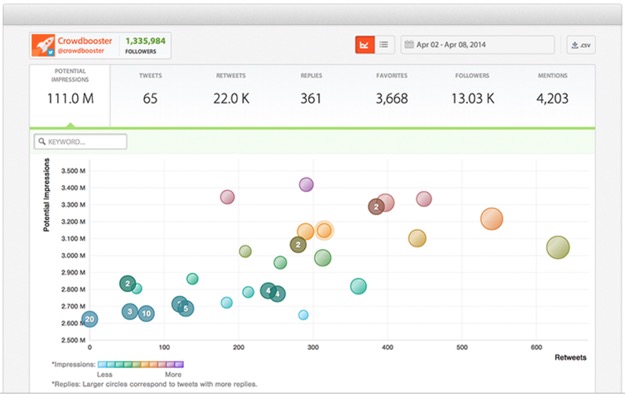Screen dimensions: 625x398
Task: Click the Potential Impressions y-axis label
Action: (46, 195)
